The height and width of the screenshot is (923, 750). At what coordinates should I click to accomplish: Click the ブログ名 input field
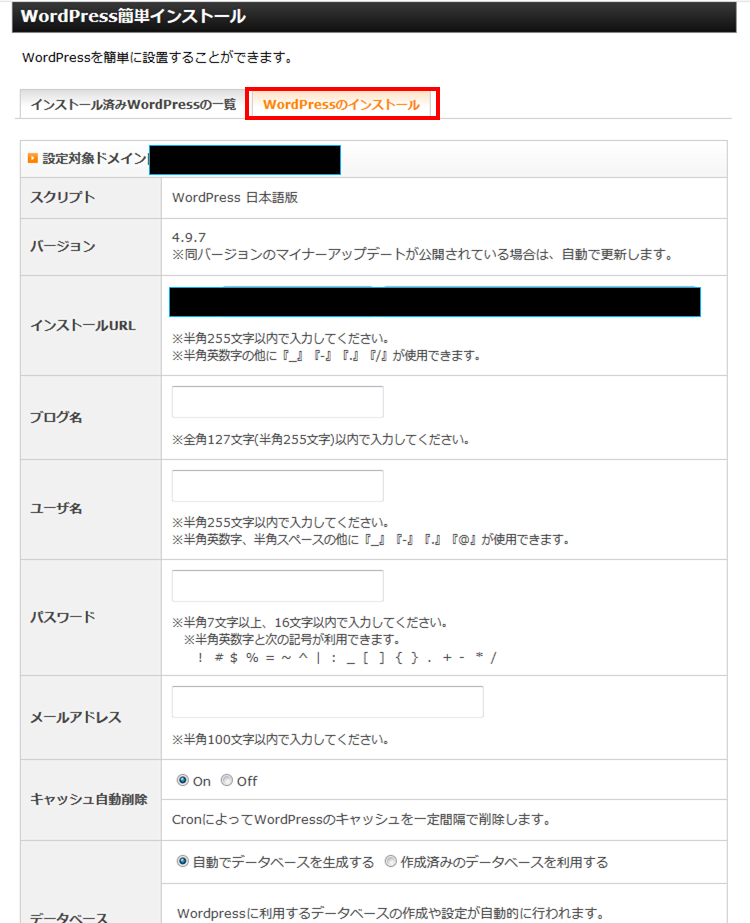click(x=277, y=402)
